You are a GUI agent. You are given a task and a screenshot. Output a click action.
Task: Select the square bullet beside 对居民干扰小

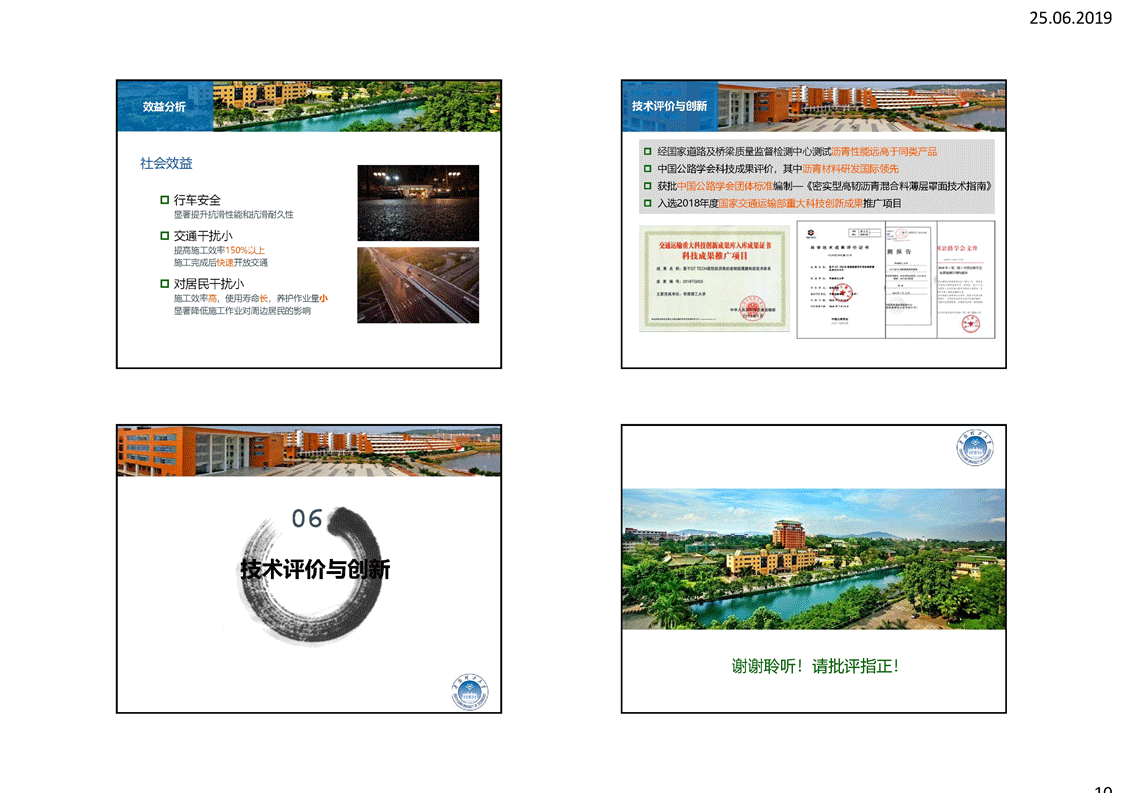click(x=165, y=283)
